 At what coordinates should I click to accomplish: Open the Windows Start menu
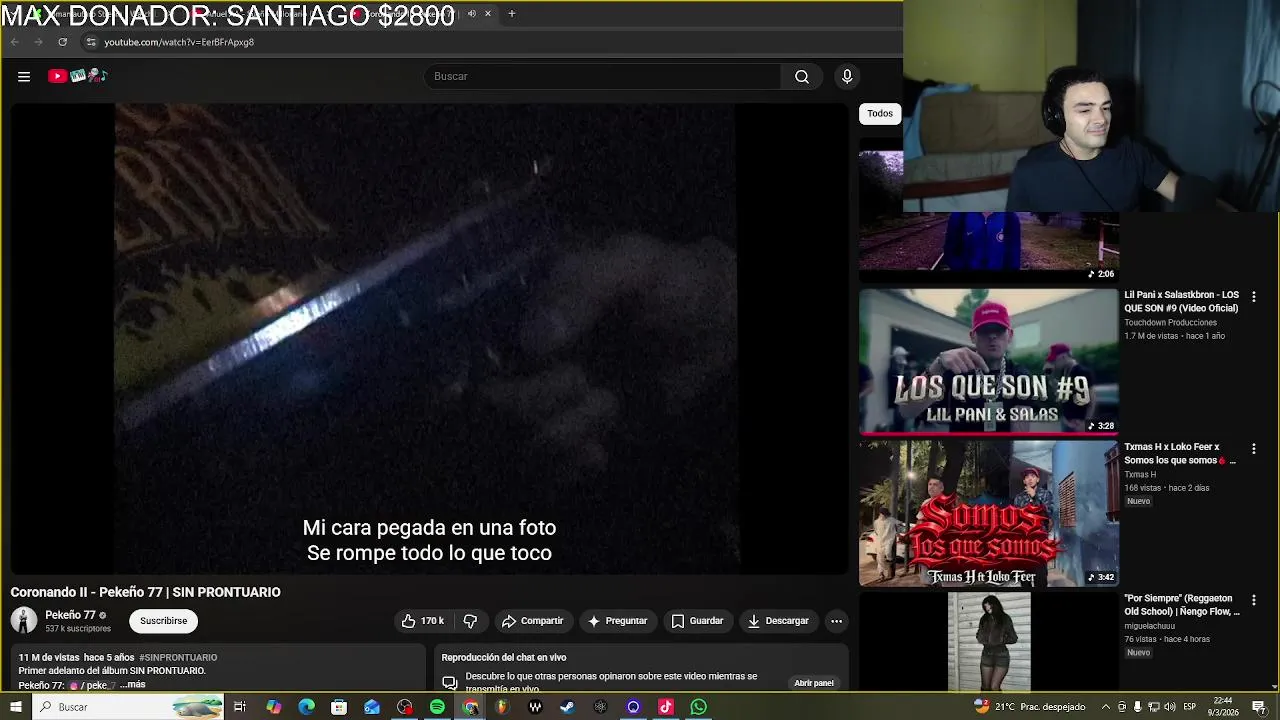15,707
